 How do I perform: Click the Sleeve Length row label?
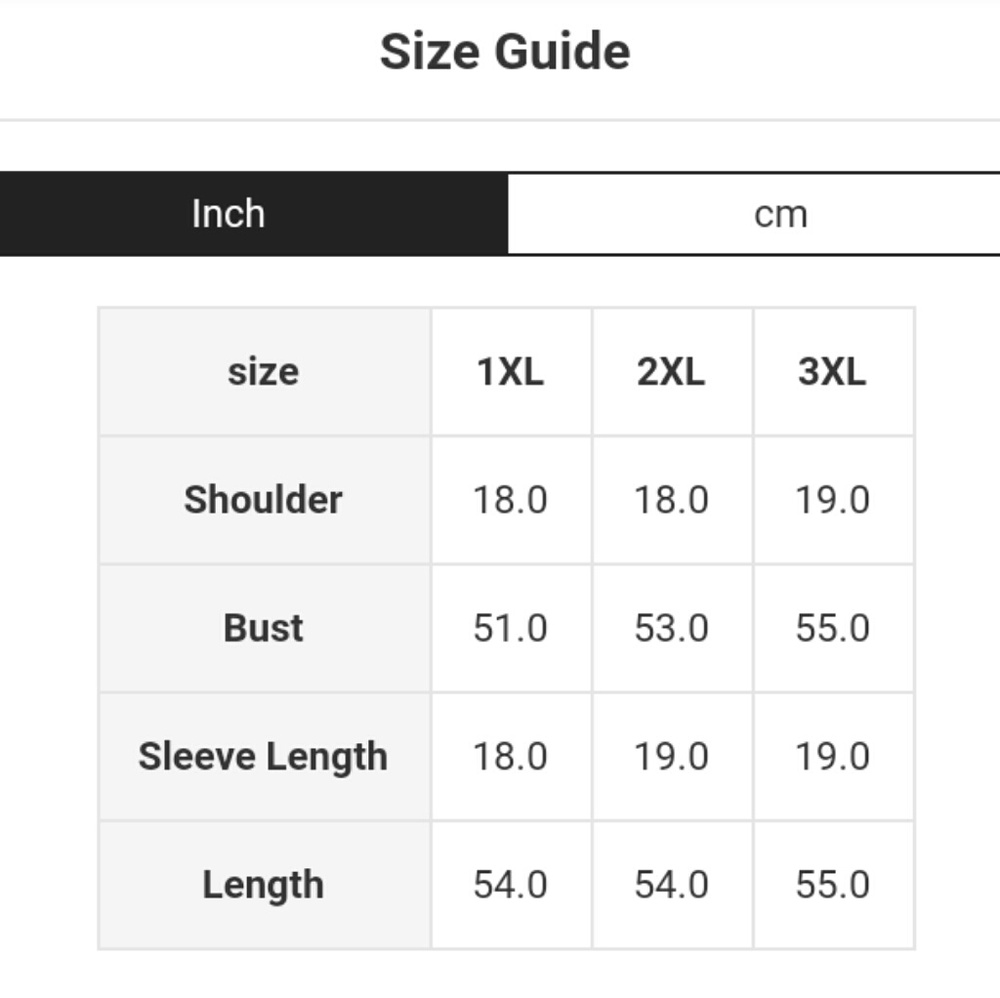click(263, 756)
